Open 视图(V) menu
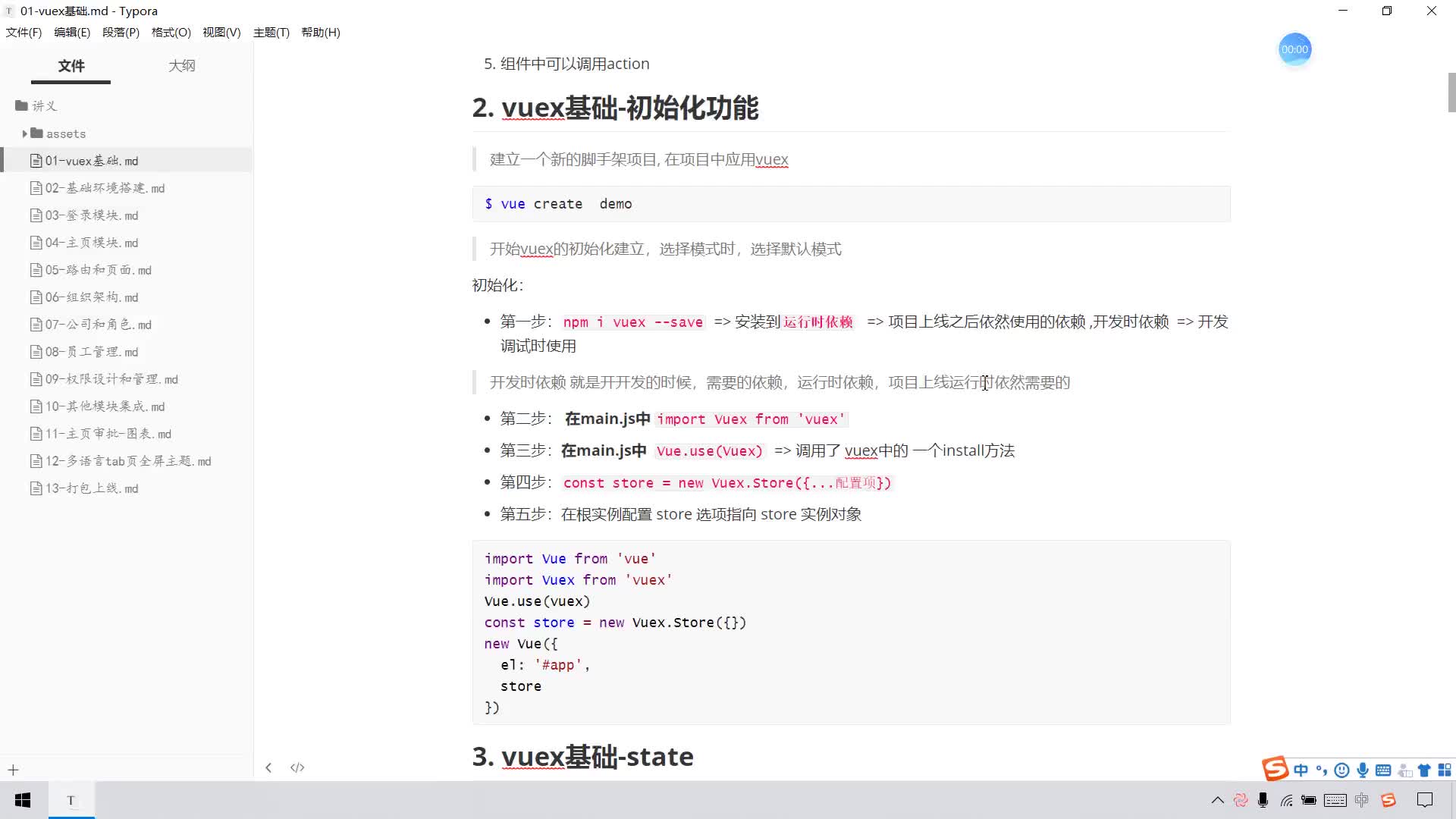Screen dimensions: 1456x819 click(221, 32)
